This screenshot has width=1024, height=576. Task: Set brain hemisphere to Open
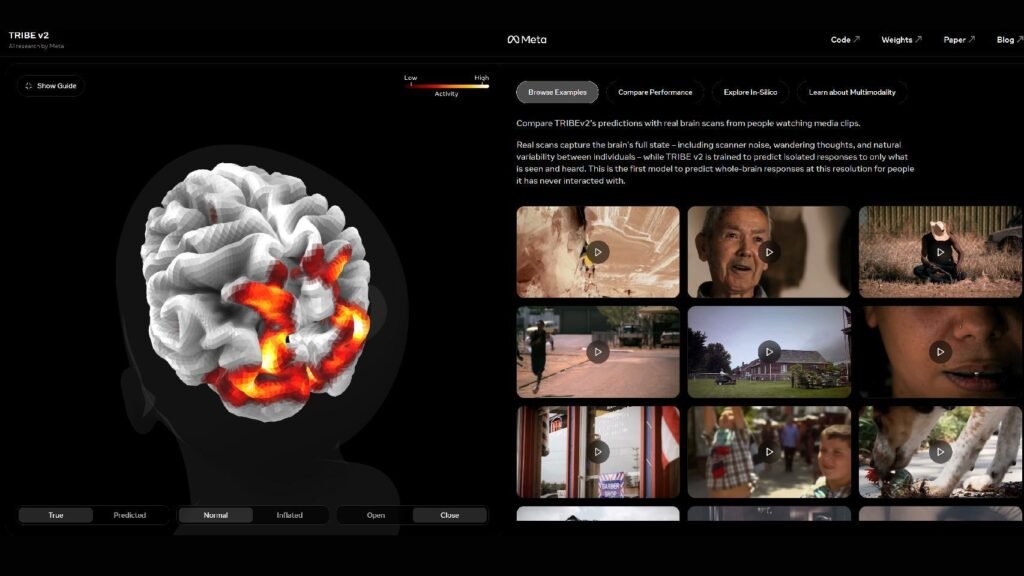pos(375,515)
